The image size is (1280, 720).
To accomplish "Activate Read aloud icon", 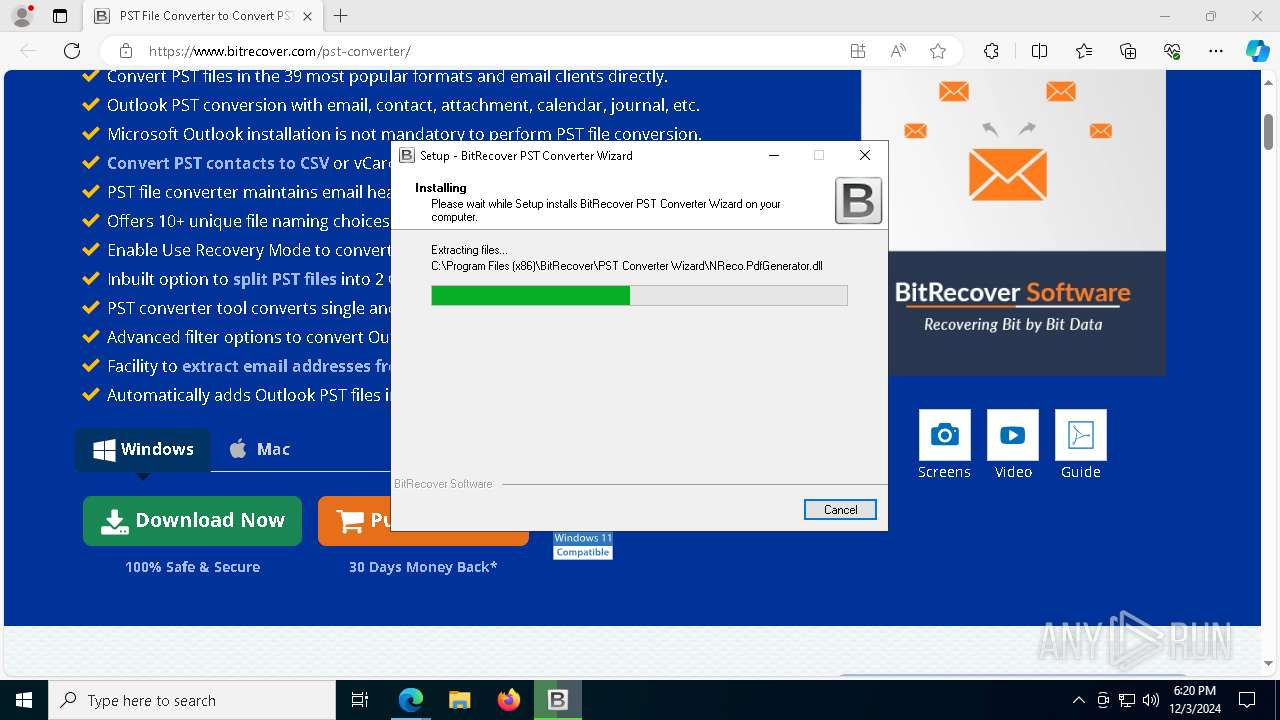I will tap(898, 51).
